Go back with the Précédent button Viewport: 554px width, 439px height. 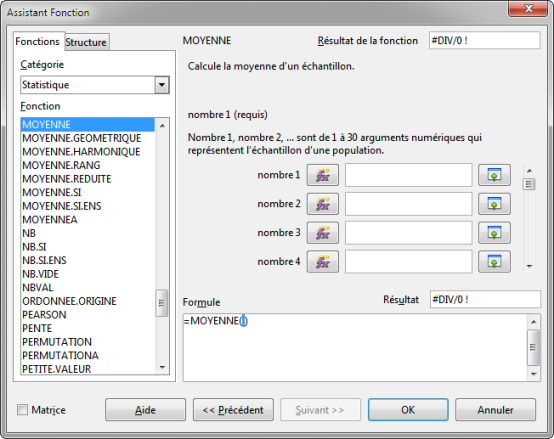233,410
